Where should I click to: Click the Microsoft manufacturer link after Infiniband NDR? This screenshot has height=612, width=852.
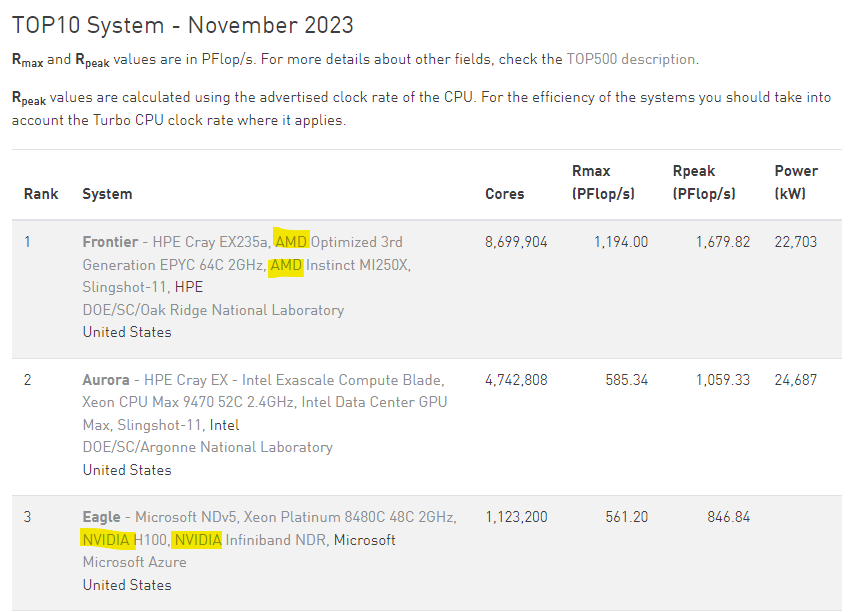point(364,540)
